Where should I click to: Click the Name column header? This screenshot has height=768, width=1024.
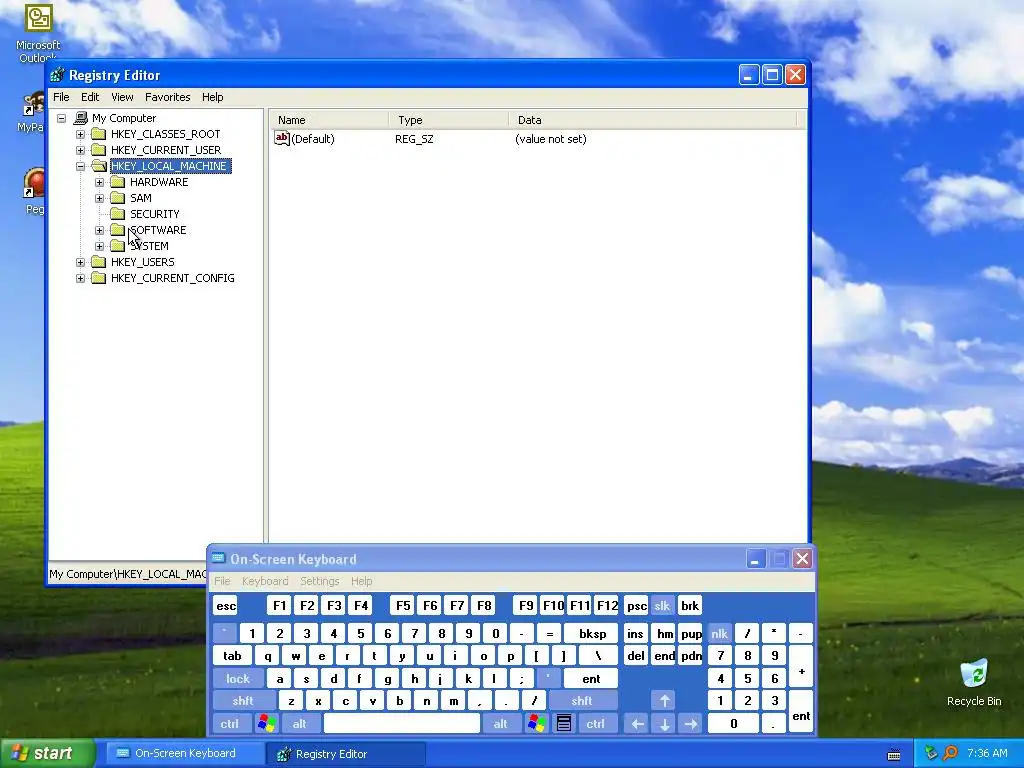click(x=329, y=120)
